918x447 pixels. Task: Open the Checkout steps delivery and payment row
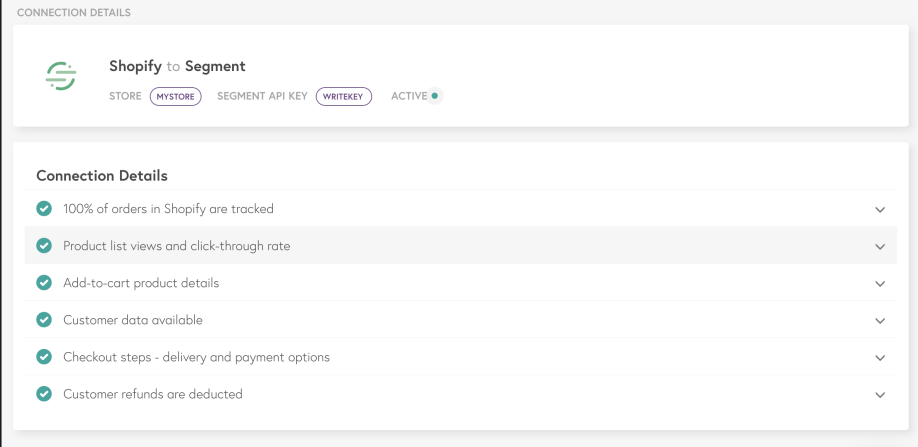[461, 357]
